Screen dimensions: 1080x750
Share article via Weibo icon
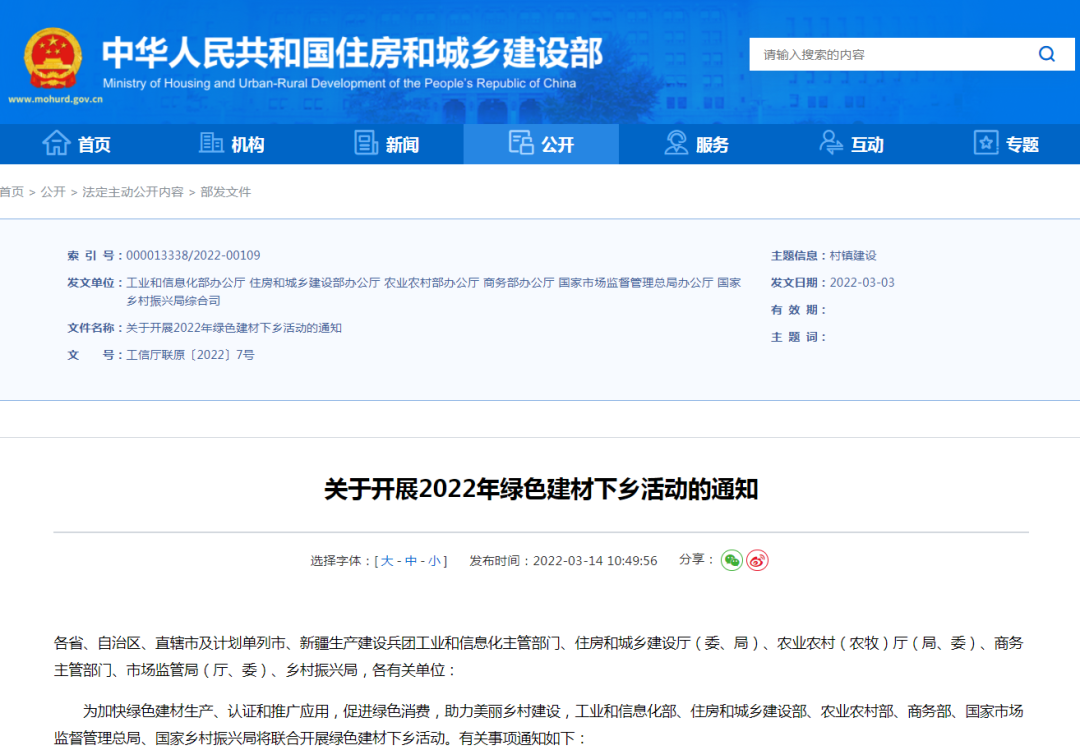click(758, 560)
